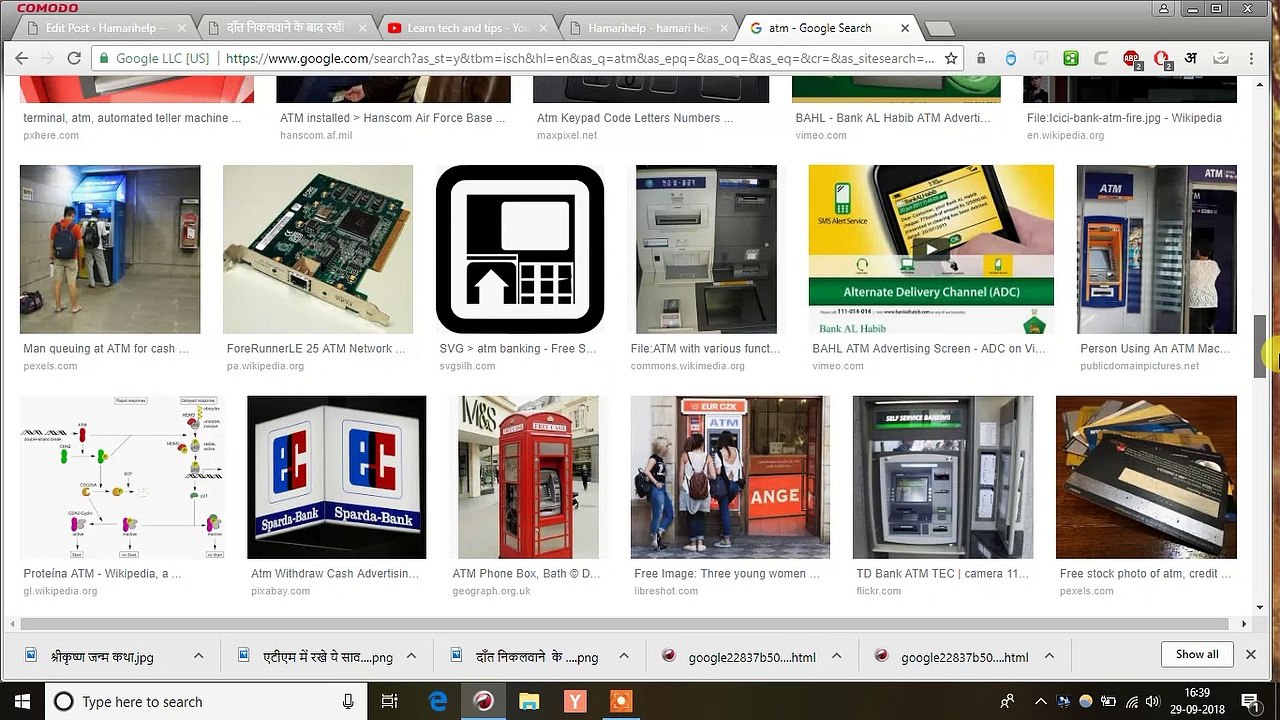Go back using browser back arrow
This screenshot has height=720, width=1280.
(x=22, y=59)
